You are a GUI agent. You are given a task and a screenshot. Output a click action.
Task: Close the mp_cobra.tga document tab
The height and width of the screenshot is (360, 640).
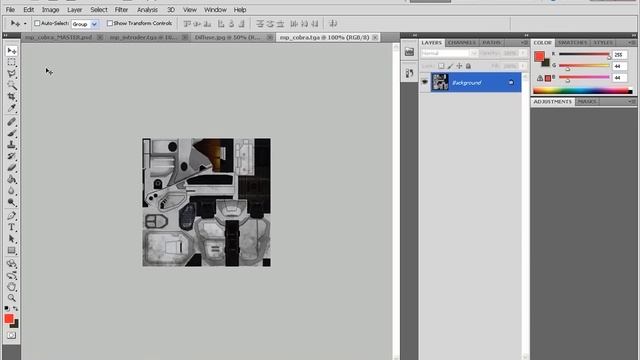(375, 37)
